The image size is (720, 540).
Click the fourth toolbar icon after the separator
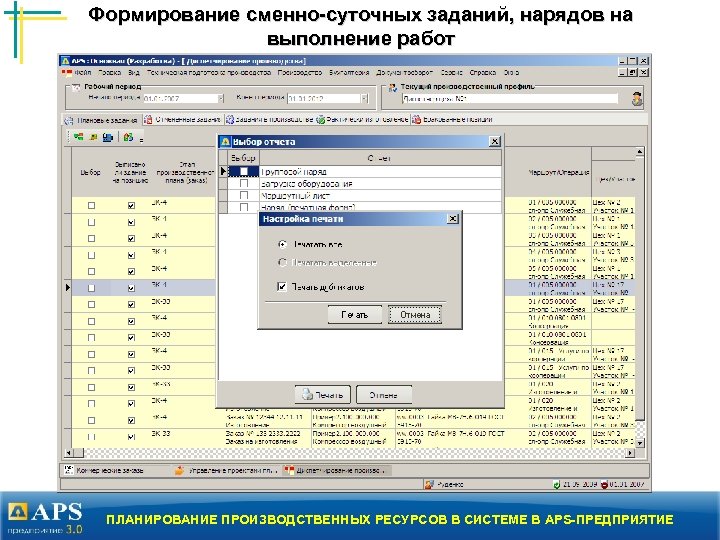(x=129, y=137)
